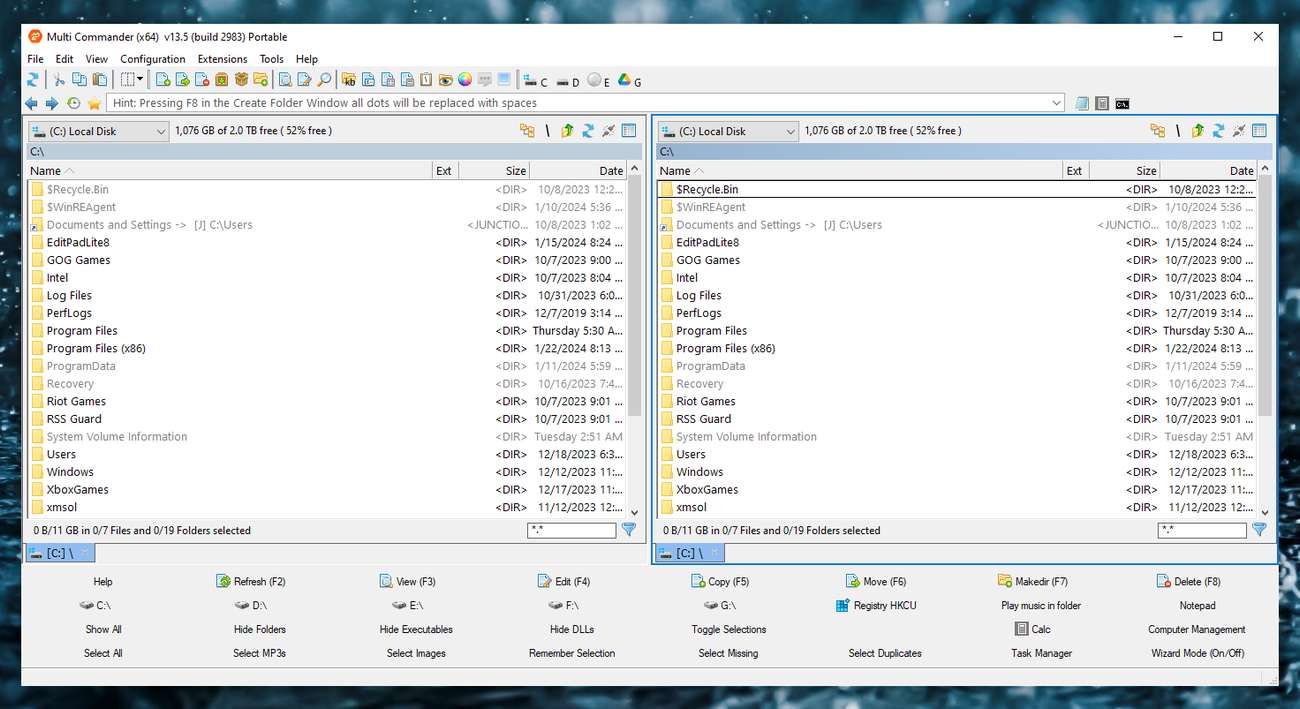Click the new folder toolbar icon
This screenshot has height=709, width=1300.
(x=261, y=80)
